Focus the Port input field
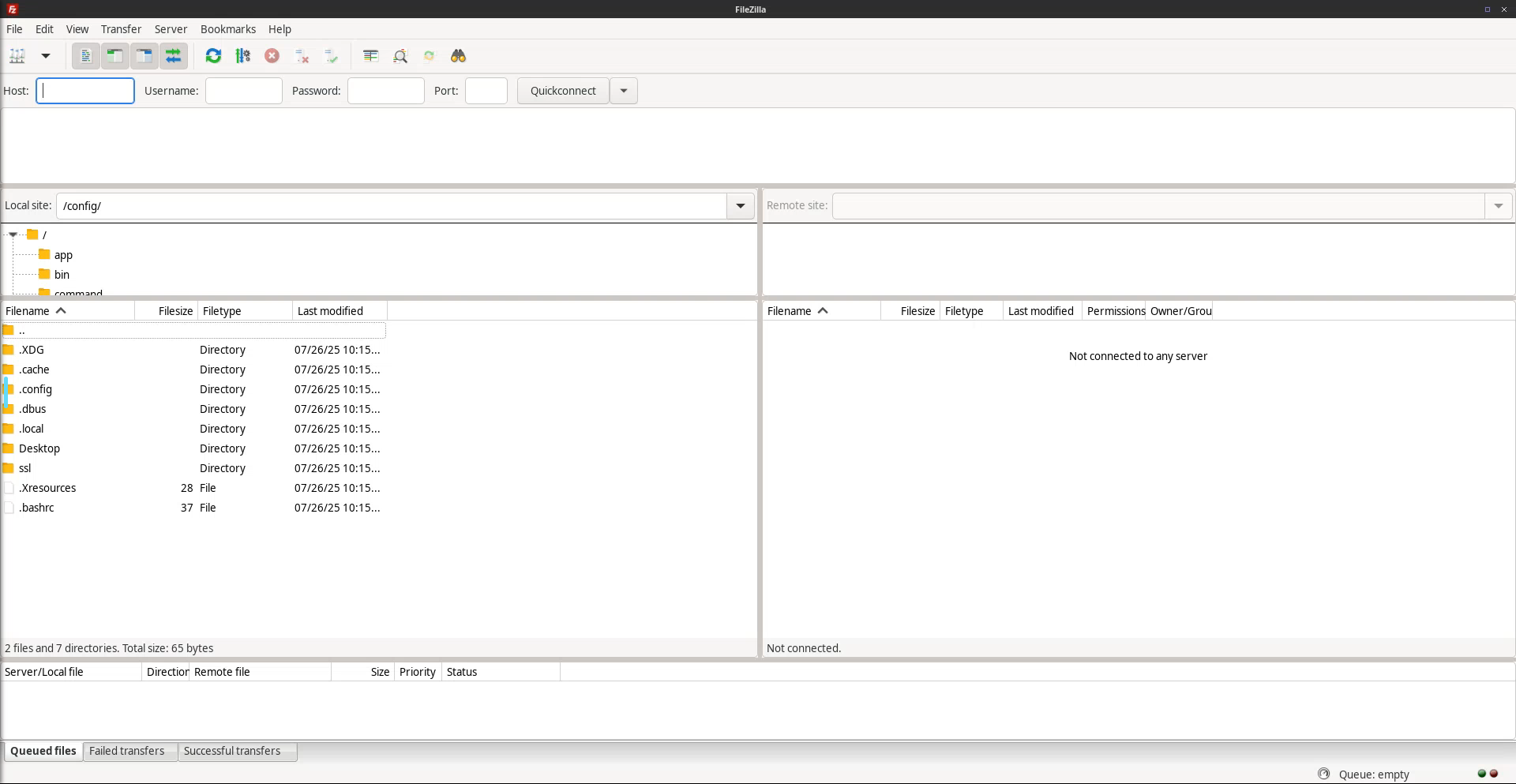This screenshot has width=1516, height=784. click(x=486, y=91)
